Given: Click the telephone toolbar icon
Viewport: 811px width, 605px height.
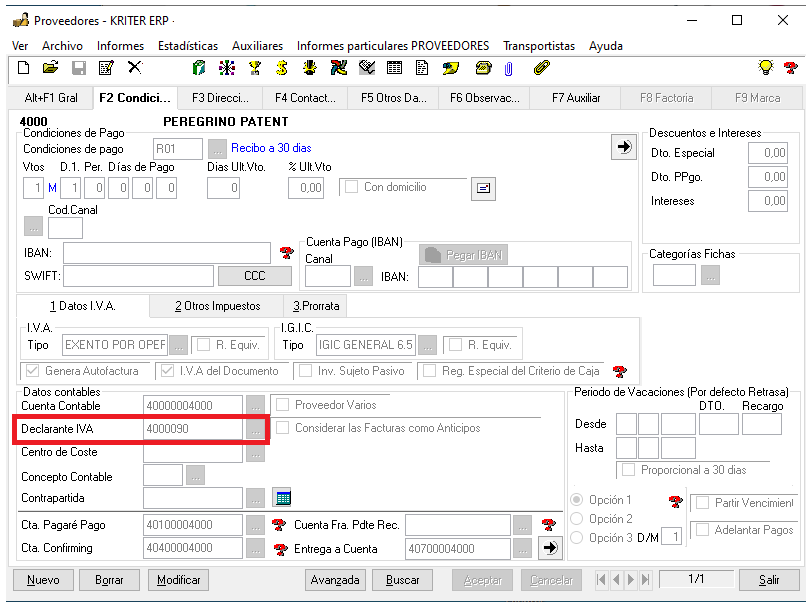Looking at the screenshot, I should coord(484,68).
